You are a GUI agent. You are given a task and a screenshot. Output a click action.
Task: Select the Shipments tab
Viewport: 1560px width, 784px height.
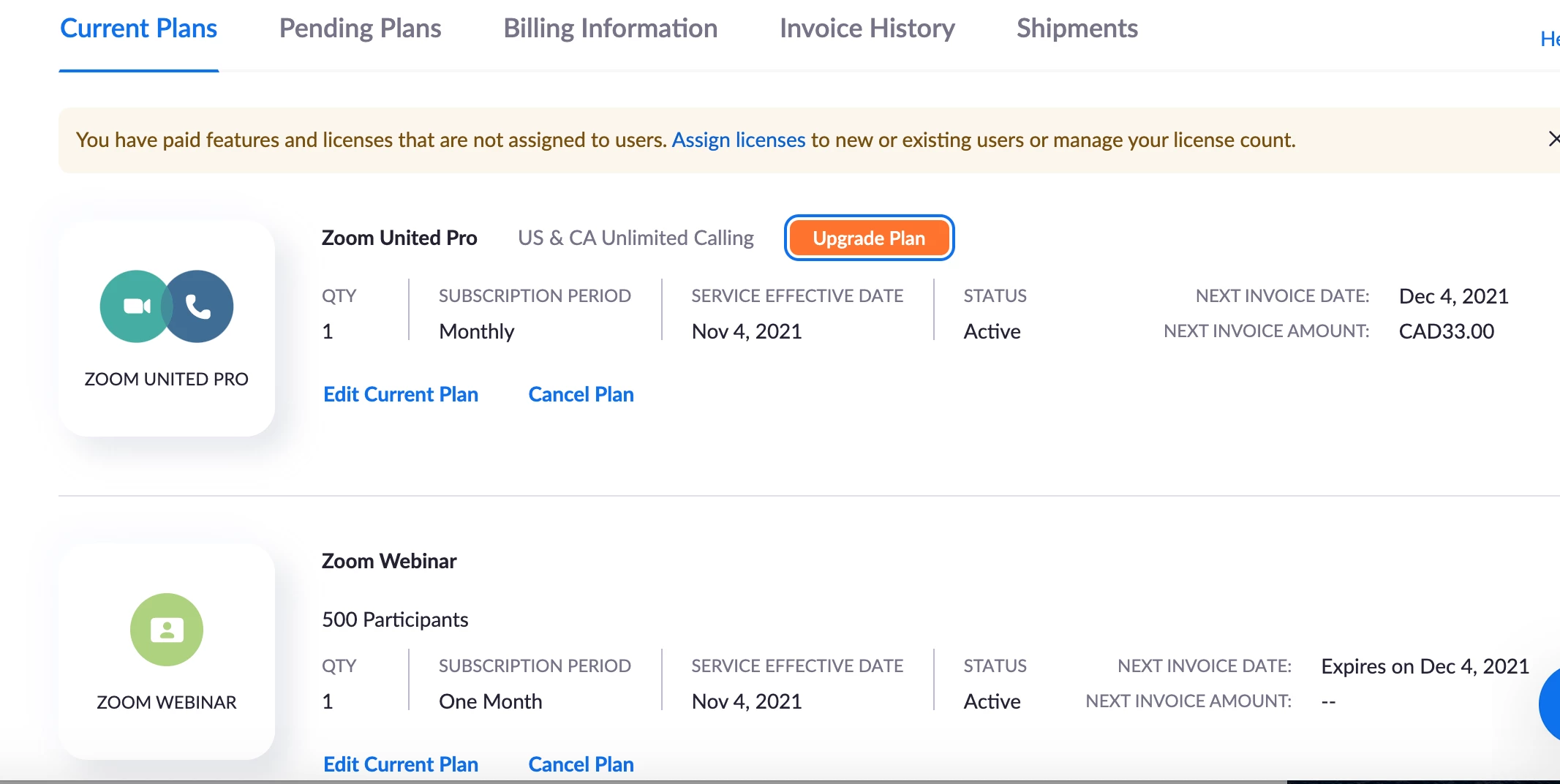[1077, 29]
